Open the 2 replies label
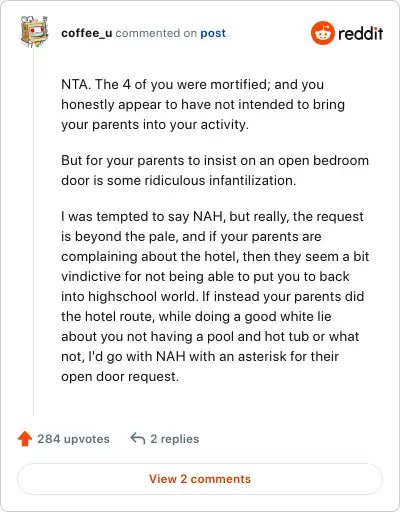 tap(175, 439)
